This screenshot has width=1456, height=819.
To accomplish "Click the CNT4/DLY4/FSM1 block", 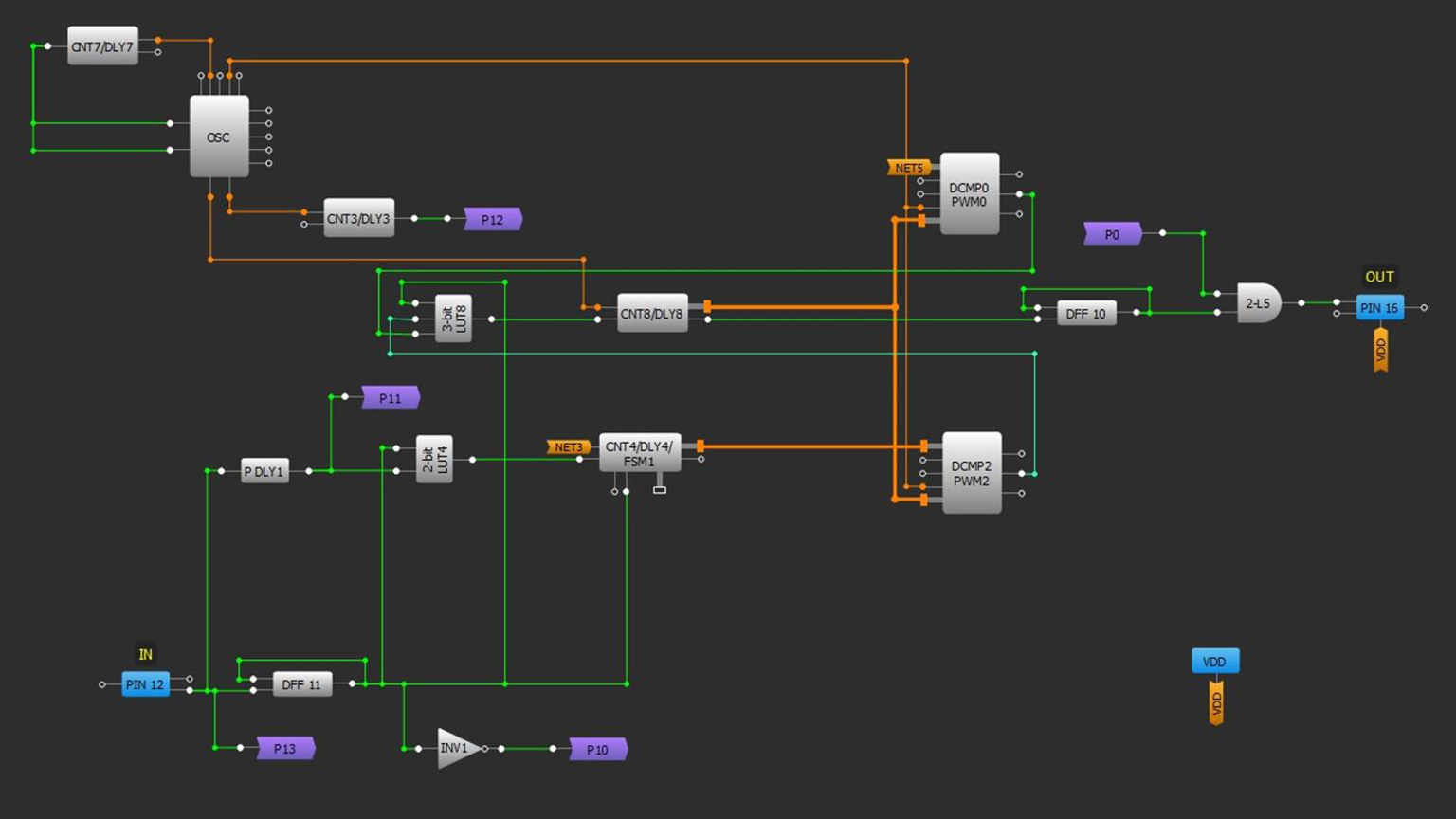I will coord(639,453).
